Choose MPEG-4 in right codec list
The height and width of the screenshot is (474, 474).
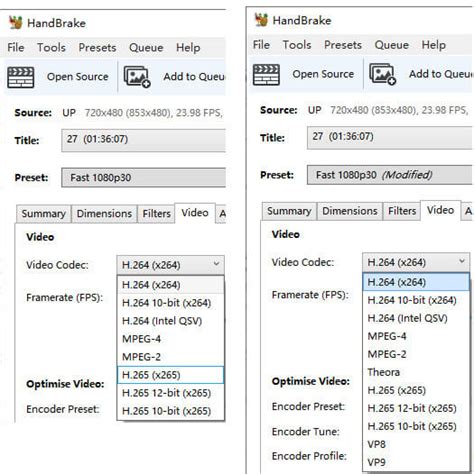416,336
